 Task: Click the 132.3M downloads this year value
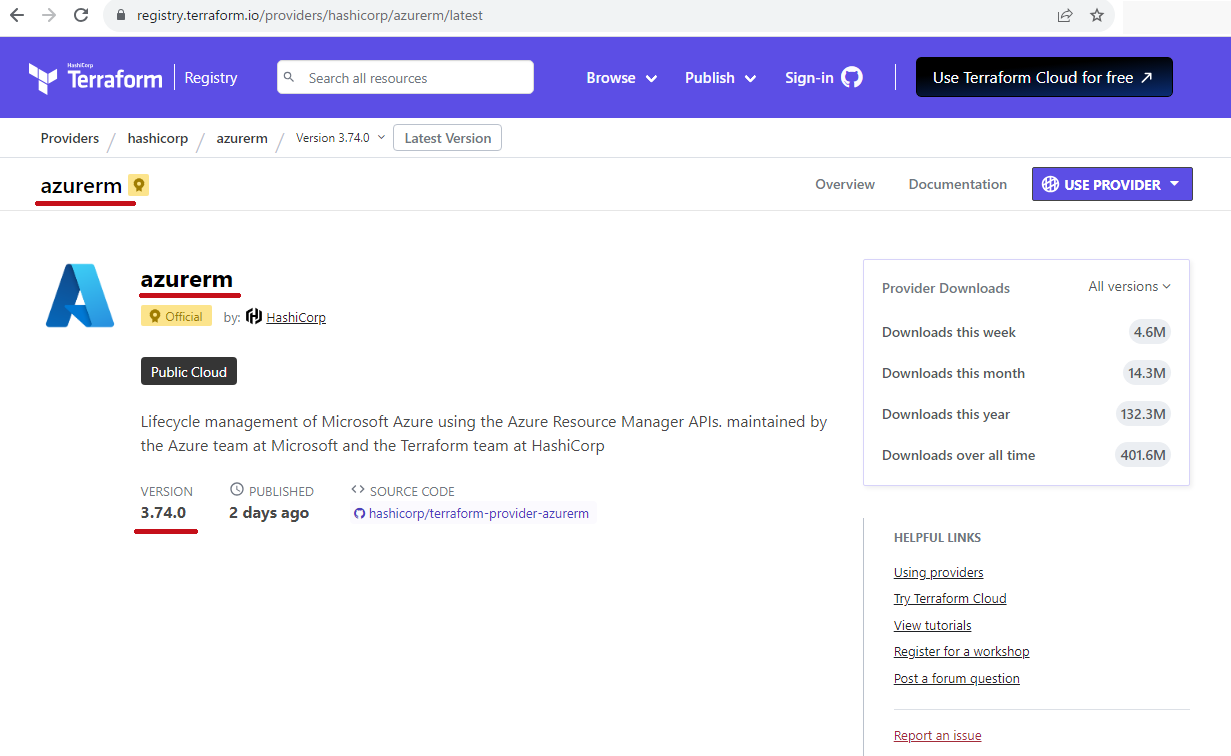click(x=1144, y=414)
